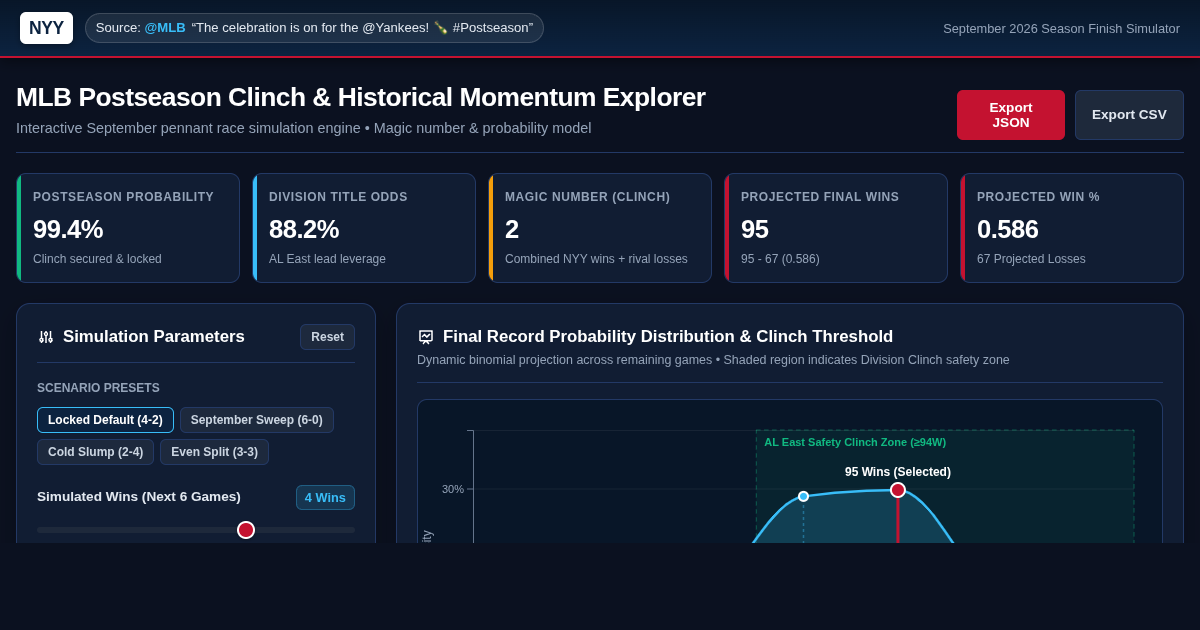1200x630 pixels.
Task: Click 'Combined NYY wins + rival losses' text
Action: (x=596, y=259)
